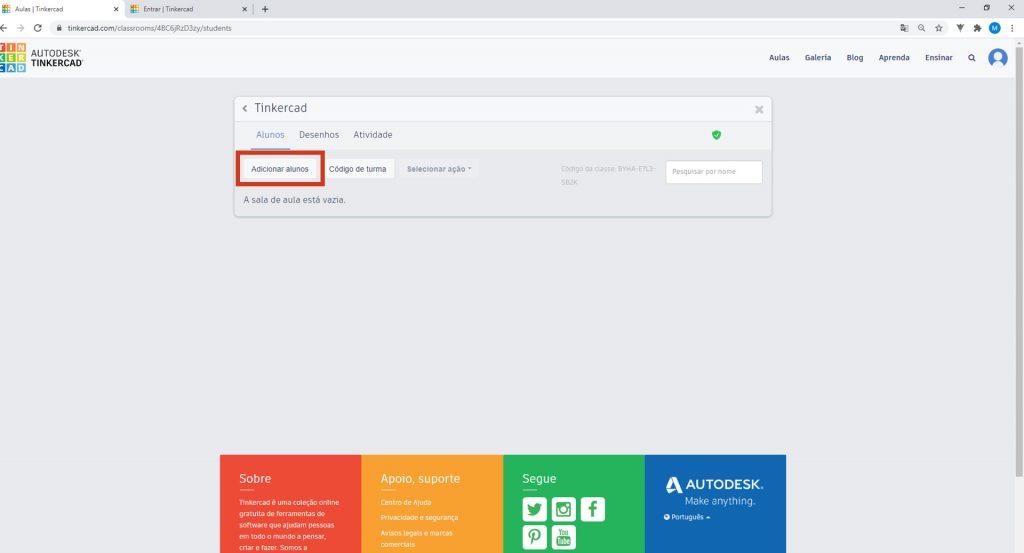Open Aprenda in the top navigation
This screenshot has height=553, width=1024.
coord(894,58)
